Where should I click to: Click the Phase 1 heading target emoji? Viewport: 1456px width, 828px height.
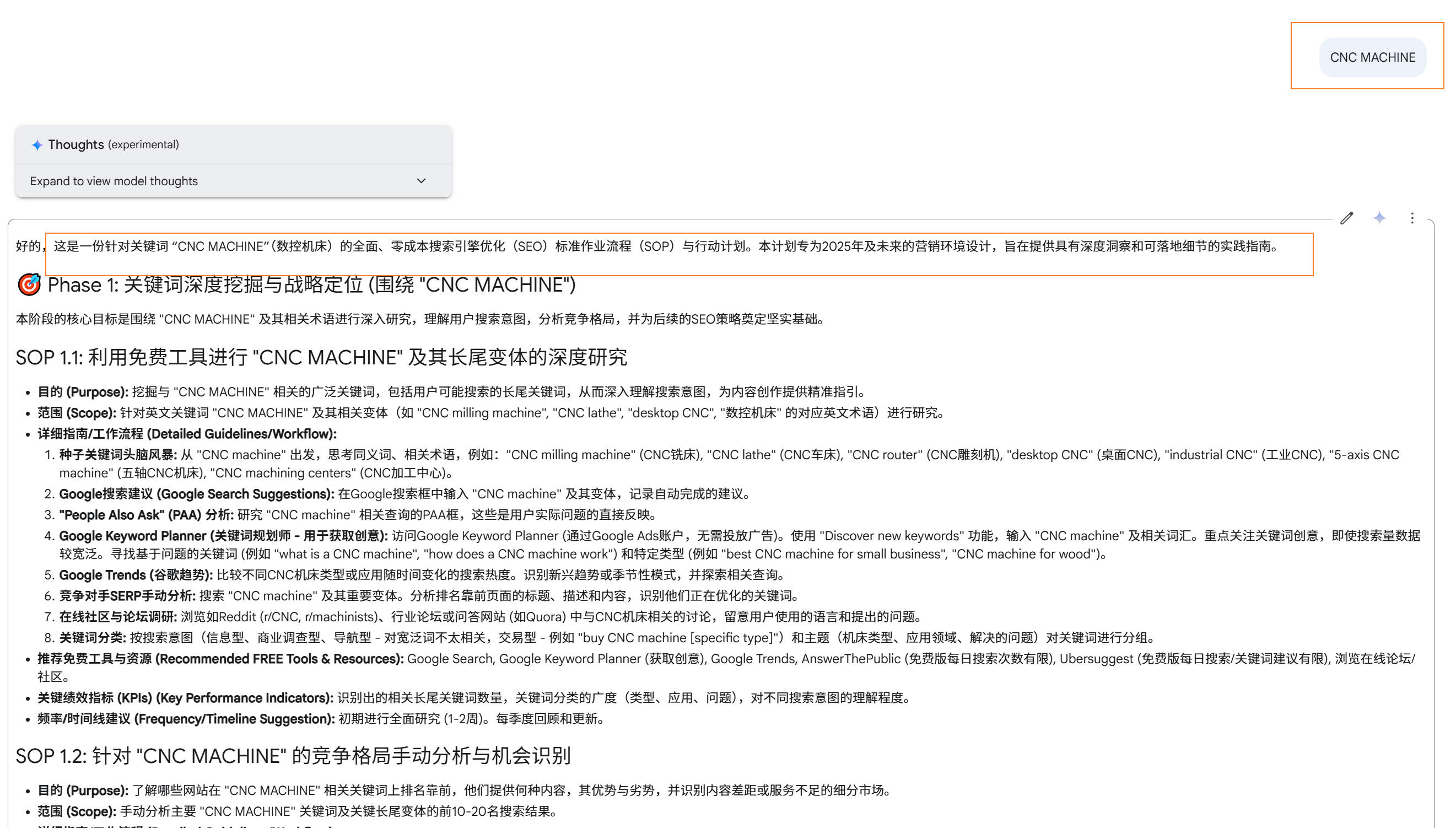(29, 284)
